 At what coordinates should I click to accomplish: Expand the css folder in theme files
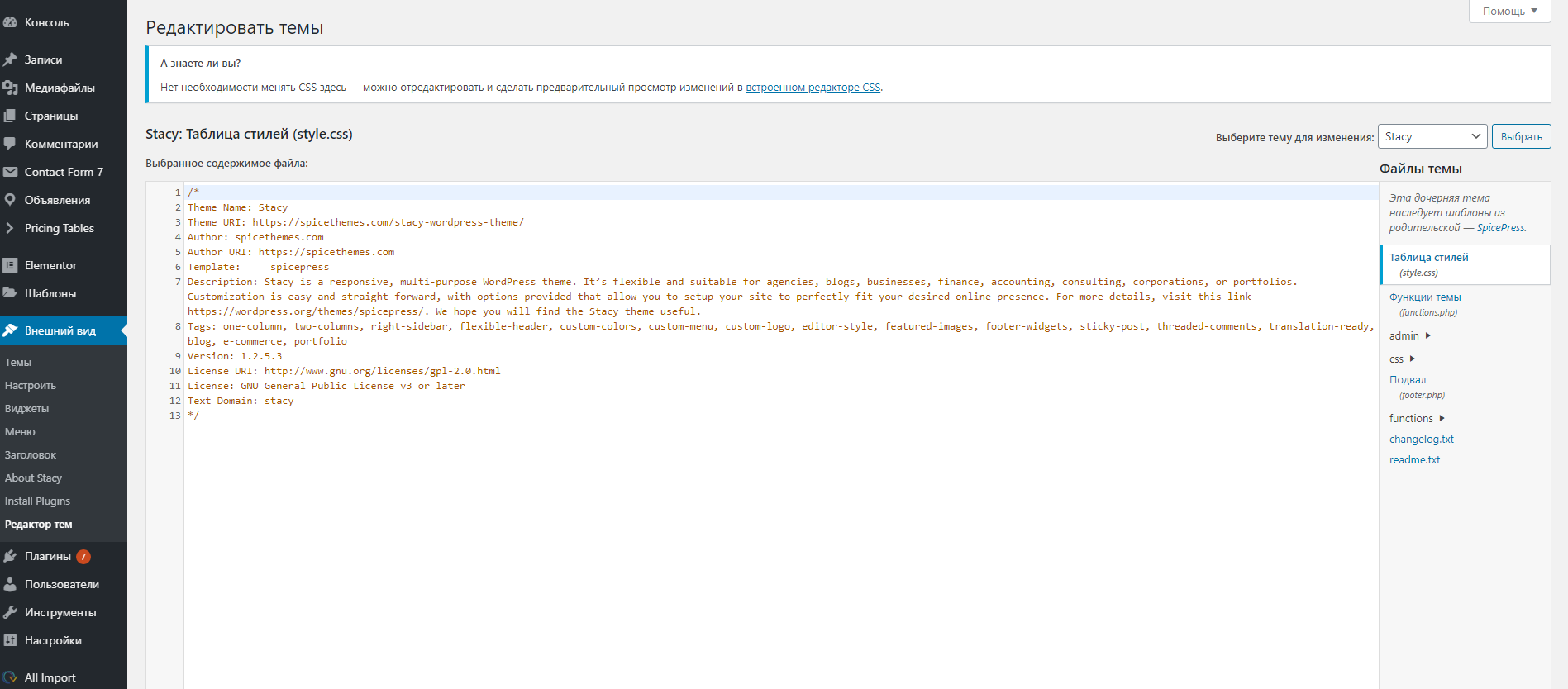(1403, 359)
